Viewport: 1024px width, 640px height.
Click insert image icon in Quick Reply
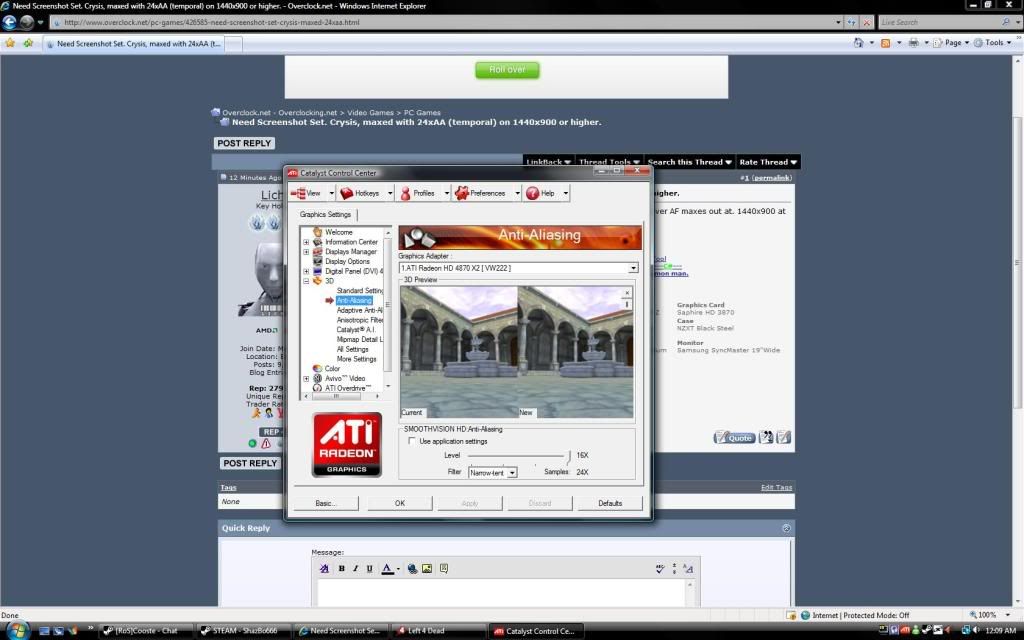427,569
